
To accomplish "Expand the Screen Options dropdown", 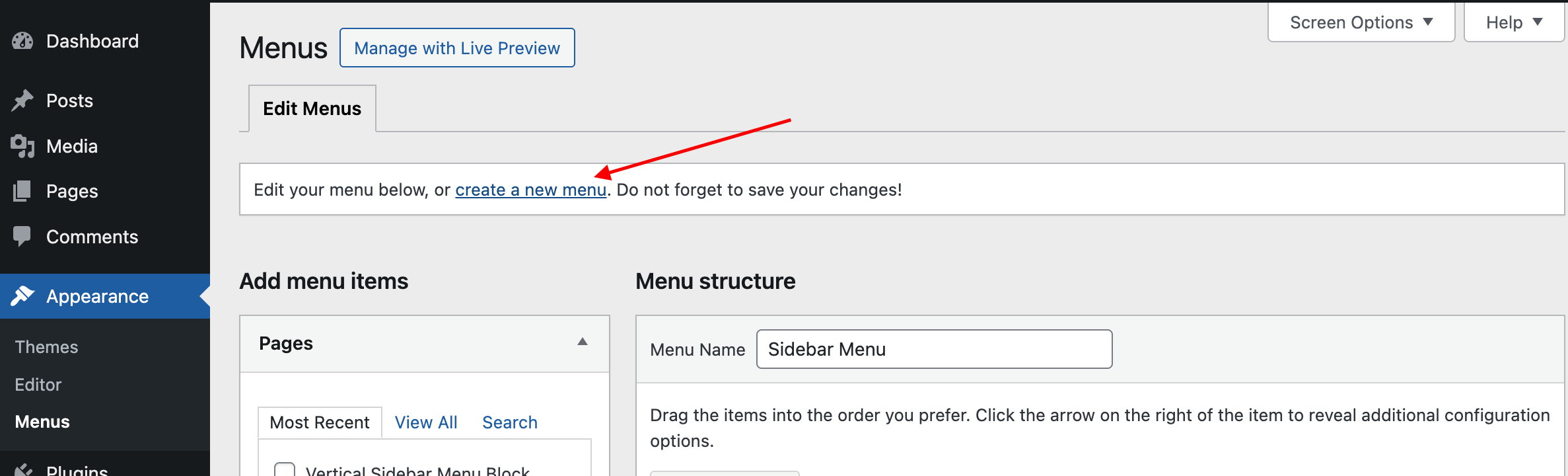I will tap(1361, 22).
